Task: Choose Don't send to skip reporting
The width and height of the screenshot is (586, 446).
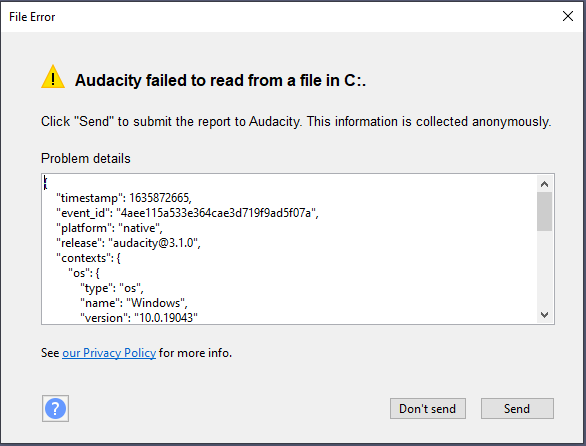Action: (428, 408)
